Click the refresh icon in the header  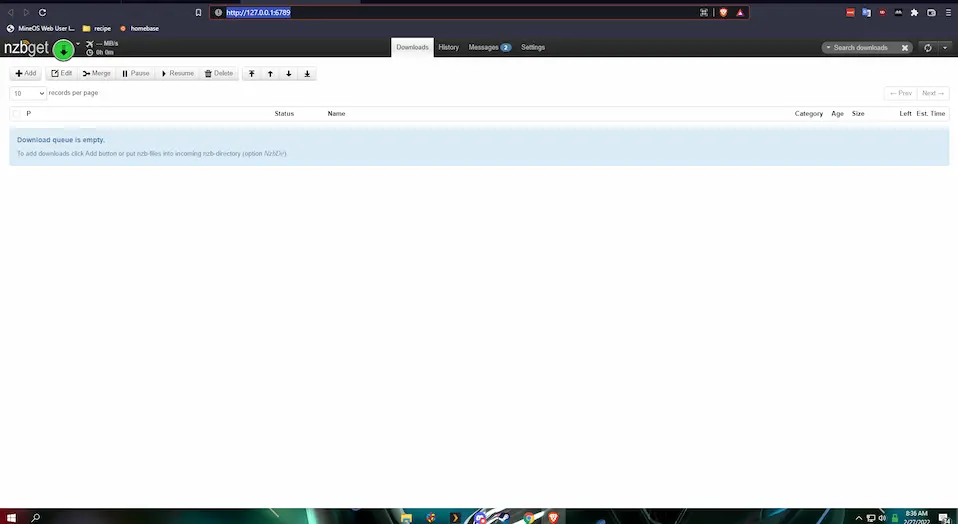pos(928,48)
